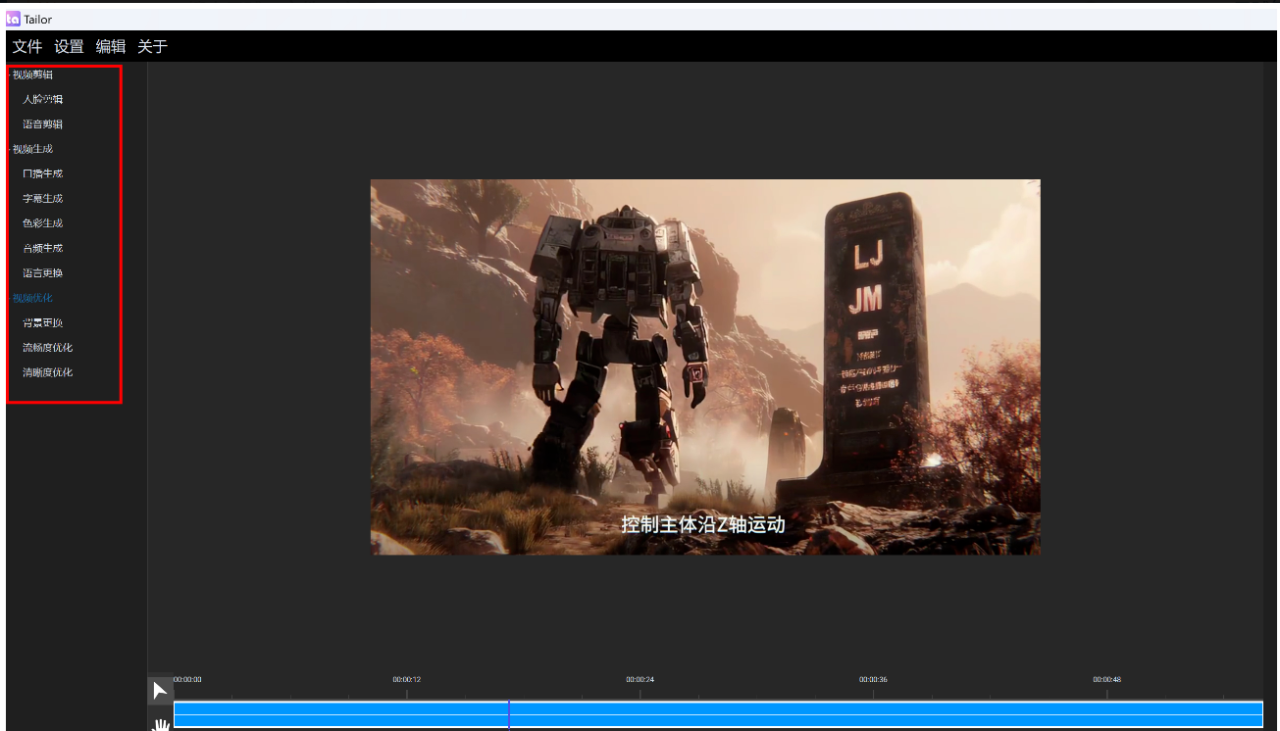1280x731 pixels.
Task: Click the robot video preview frame
Action: [x=705, y=367]
